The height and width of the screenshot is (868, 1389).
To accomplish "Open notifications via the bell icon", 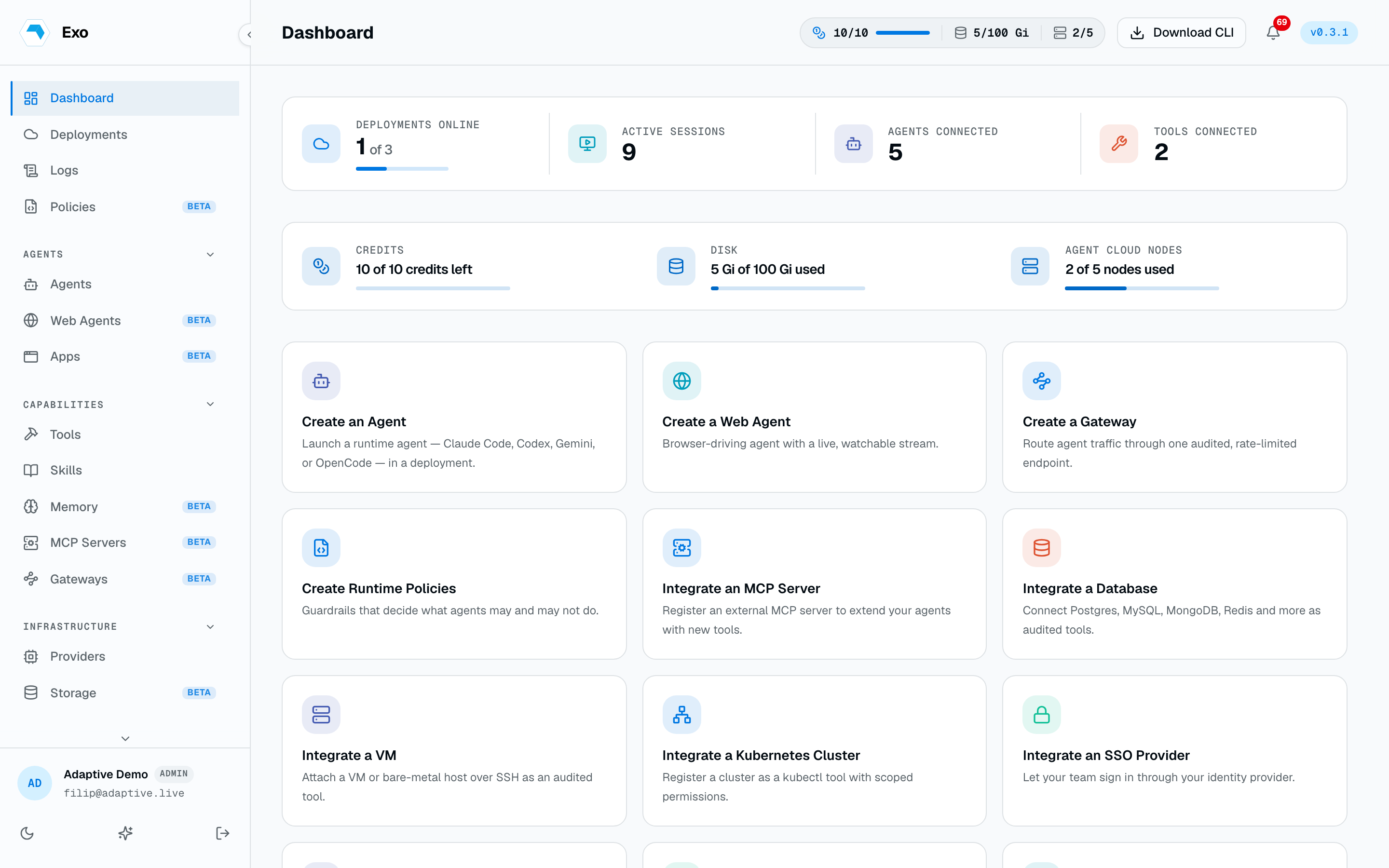I will point(1273,33).
